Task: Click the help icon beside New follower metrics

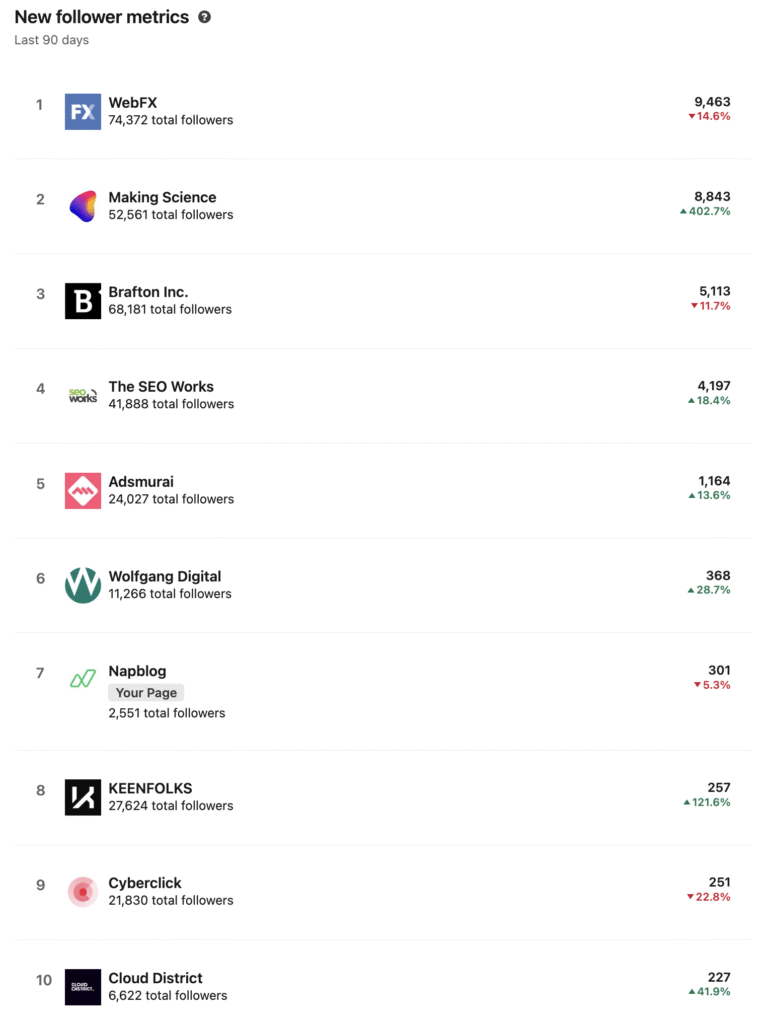Action: pyautogui.click(x=205, y=17)
